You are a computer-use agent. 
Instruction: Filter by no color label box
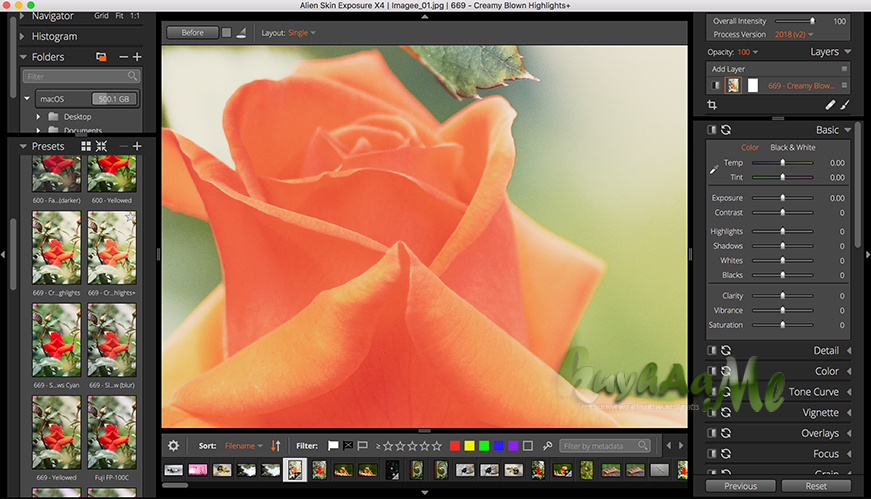(x=528, y=446)
